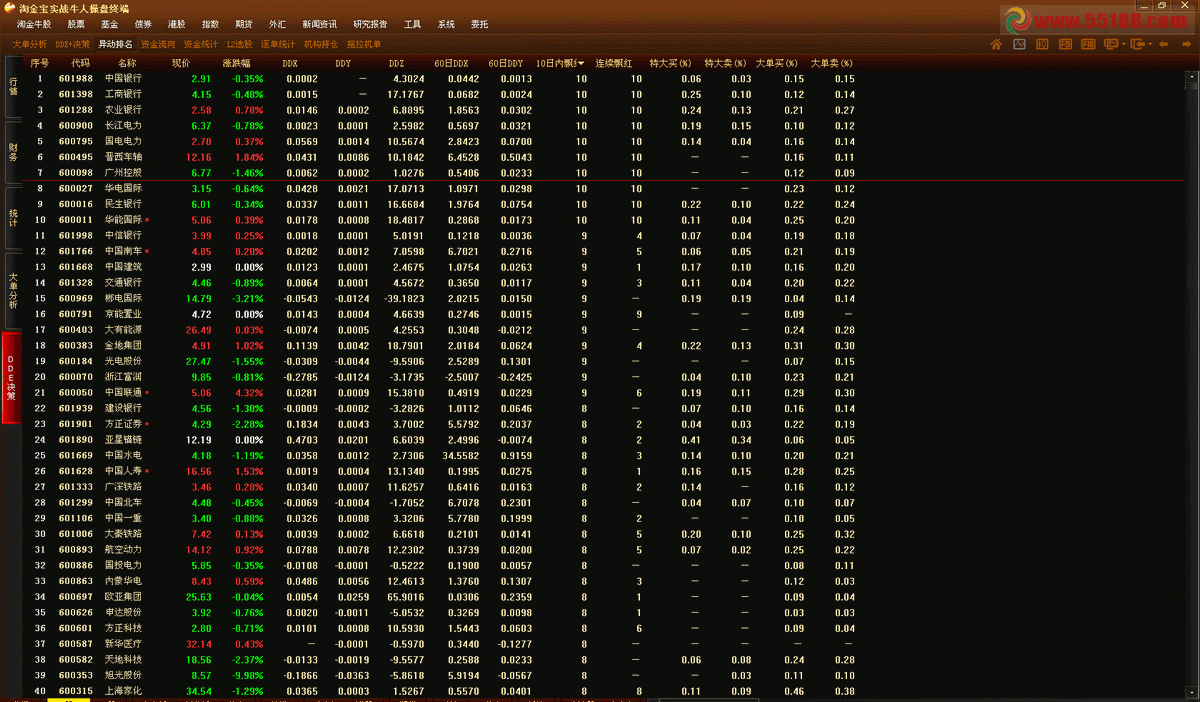Image resolution: width=1200 pixels, height=702 pixels.
Task: Switch to the 机构持仓 sub-tab
Action: [x=322, y=44]
